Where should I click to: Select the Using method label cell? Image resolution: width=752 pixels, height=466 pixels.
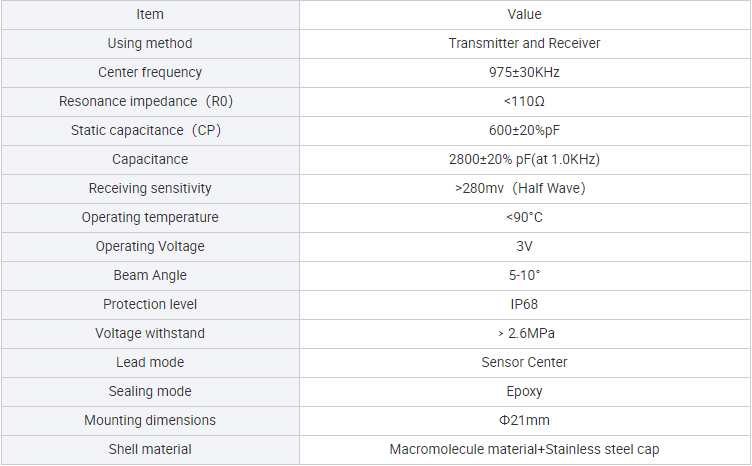point(150,44)
